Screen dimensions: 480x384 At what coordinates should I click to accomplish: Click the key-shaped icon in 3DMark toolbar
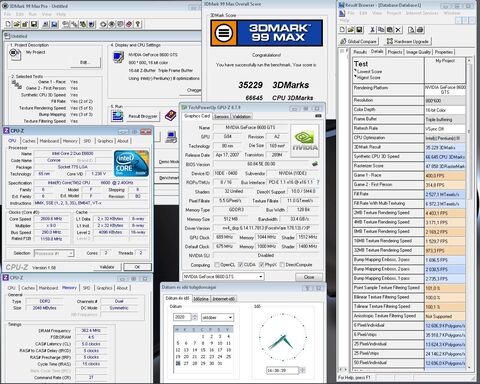click(x=138, y=24)
